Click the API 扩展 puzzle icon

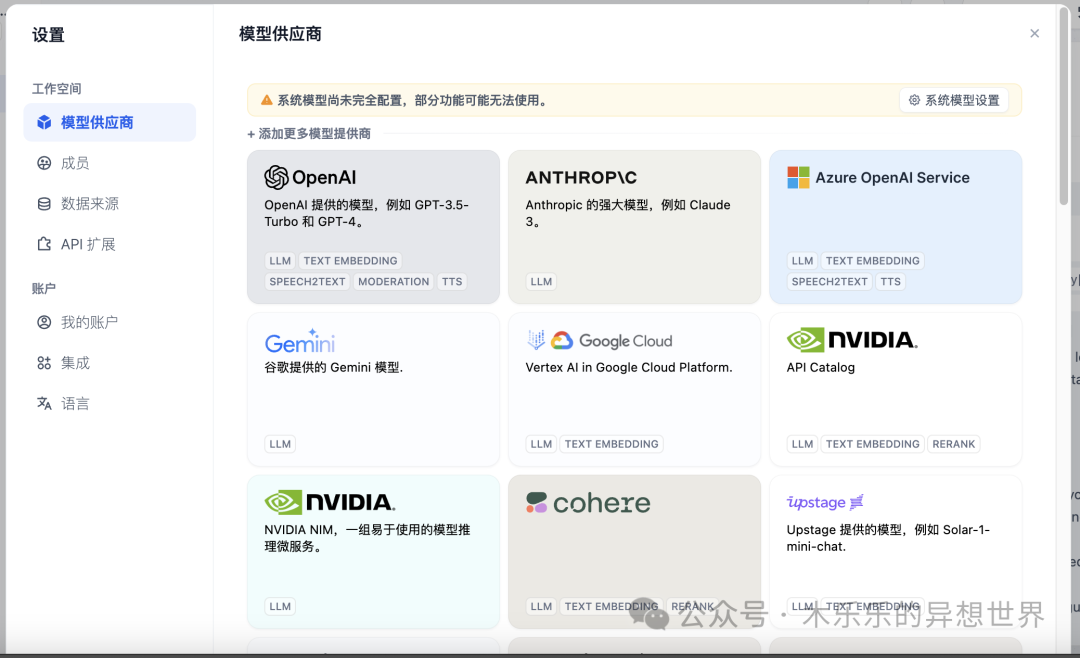coord(44,244)
